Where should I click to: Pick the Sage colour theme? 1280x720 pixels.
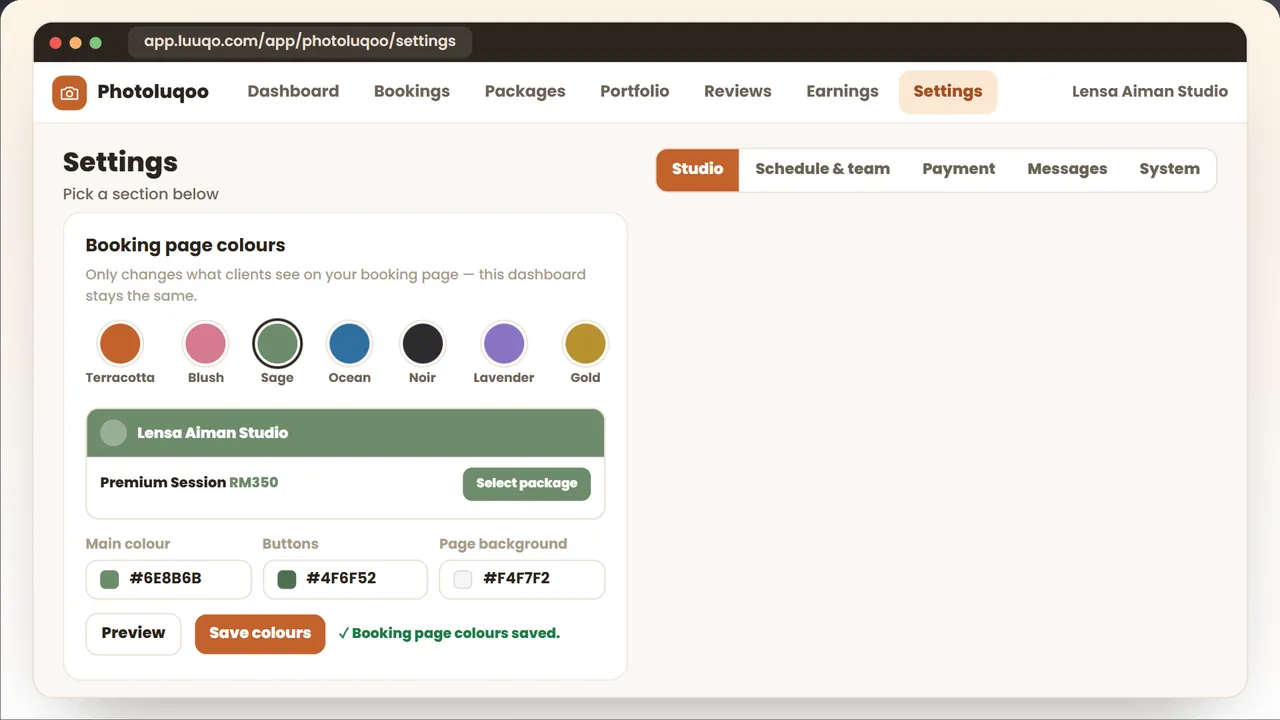(277, 344)
